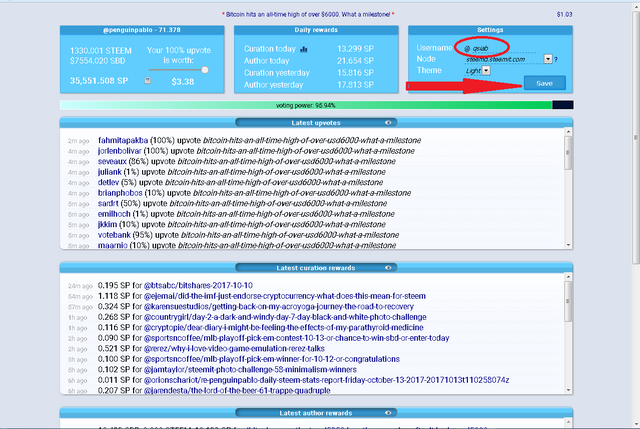Open the sardrt user link

[108, 203]
